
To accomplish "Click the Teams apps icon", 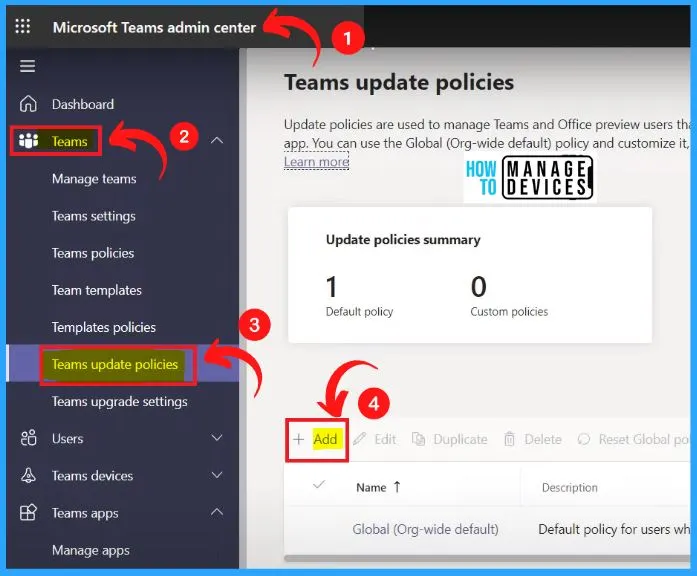I will point(28,512).
